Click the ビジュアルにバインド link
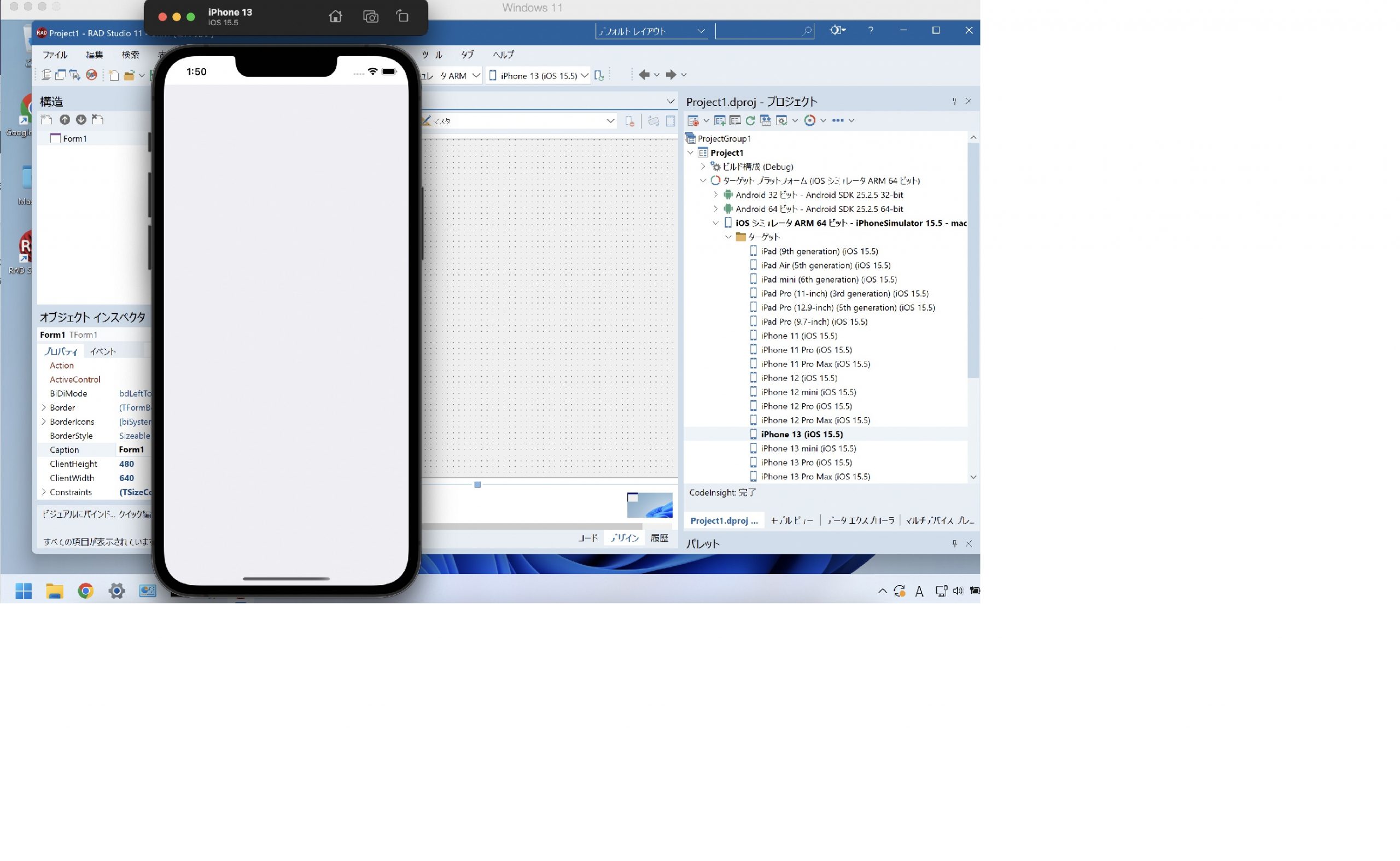 [79, 514]
